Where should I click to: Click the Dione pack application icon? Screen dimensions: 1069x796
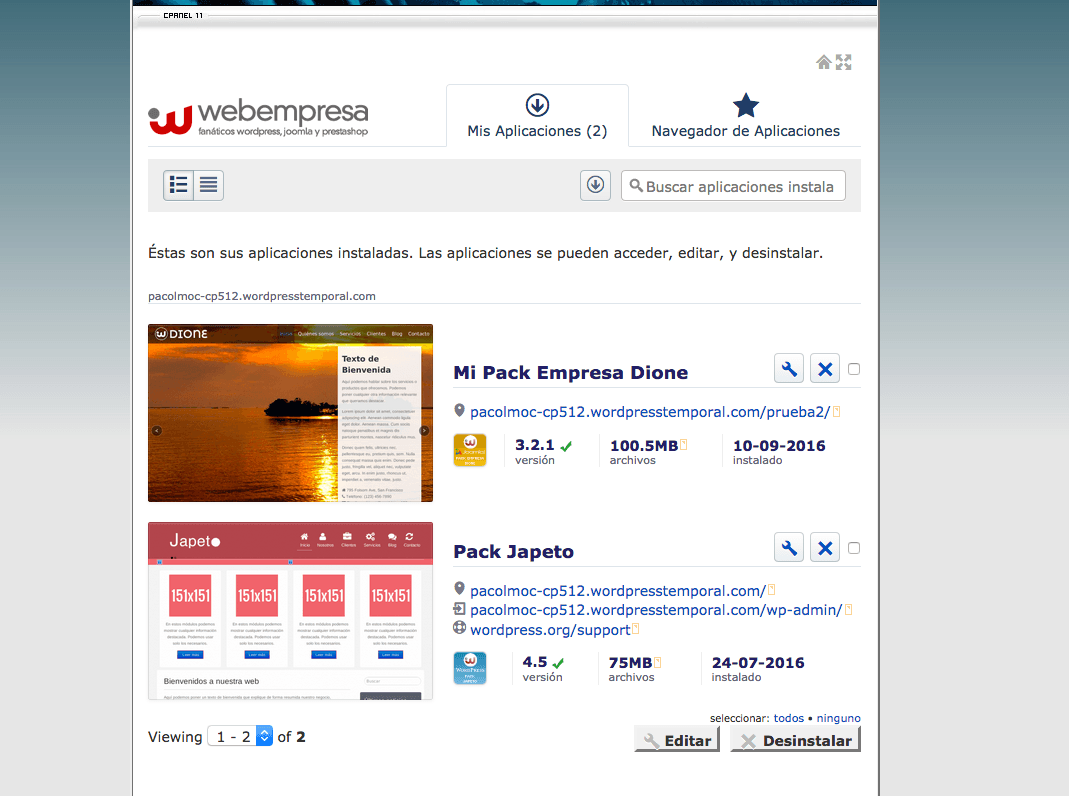(x=470, y=450)
